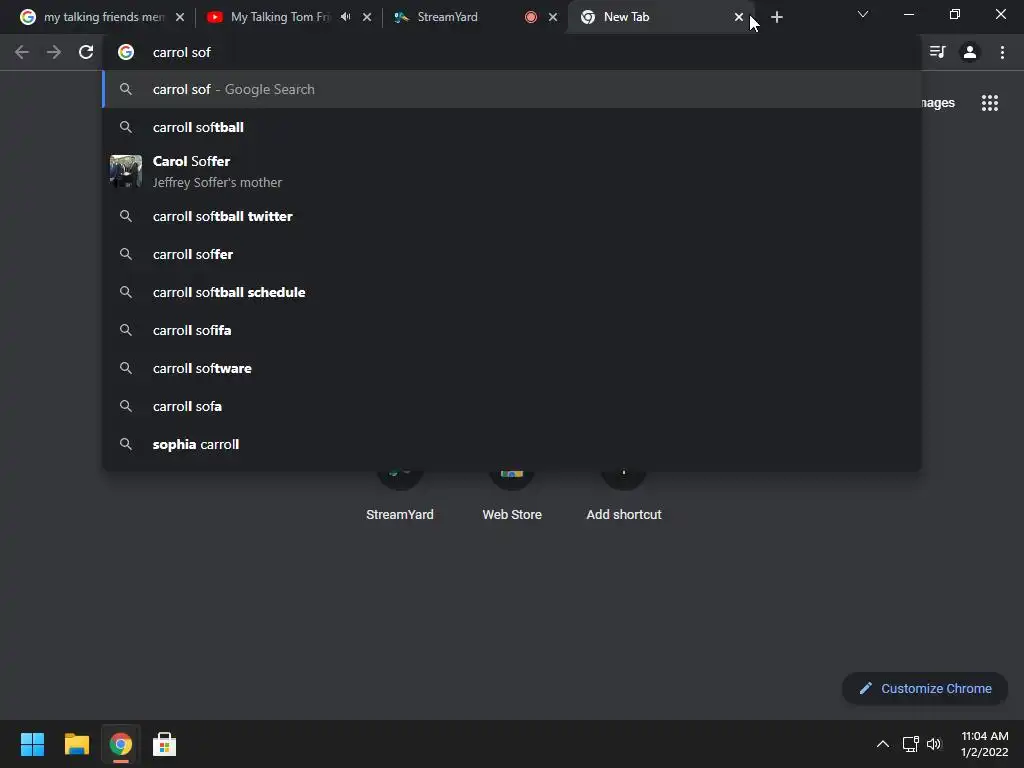Viewport: 1024px width, 768px height.
Task: Reload the page with refresh icon
Action: click(x=86, y=52)
